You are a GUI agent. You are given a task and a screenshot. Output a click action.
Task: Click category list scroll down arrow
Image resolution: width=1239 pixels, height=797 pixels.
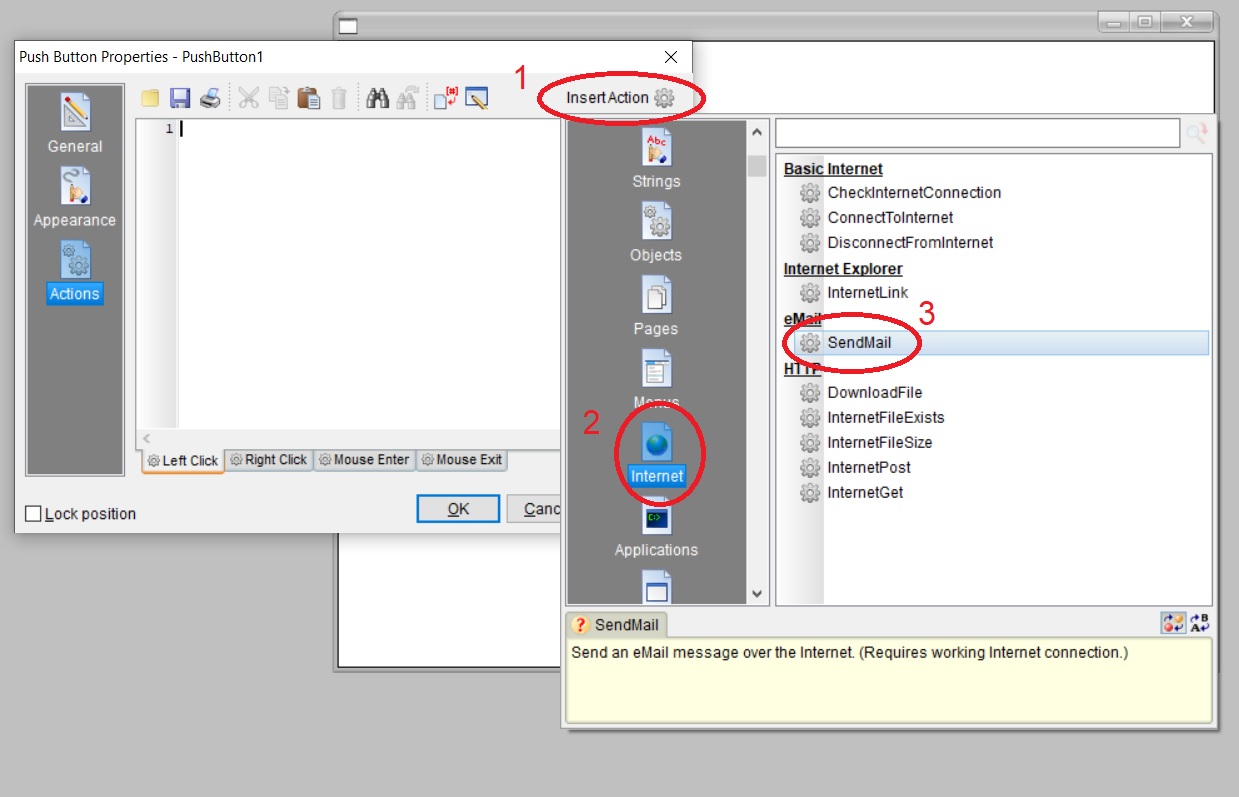point(756,593)
